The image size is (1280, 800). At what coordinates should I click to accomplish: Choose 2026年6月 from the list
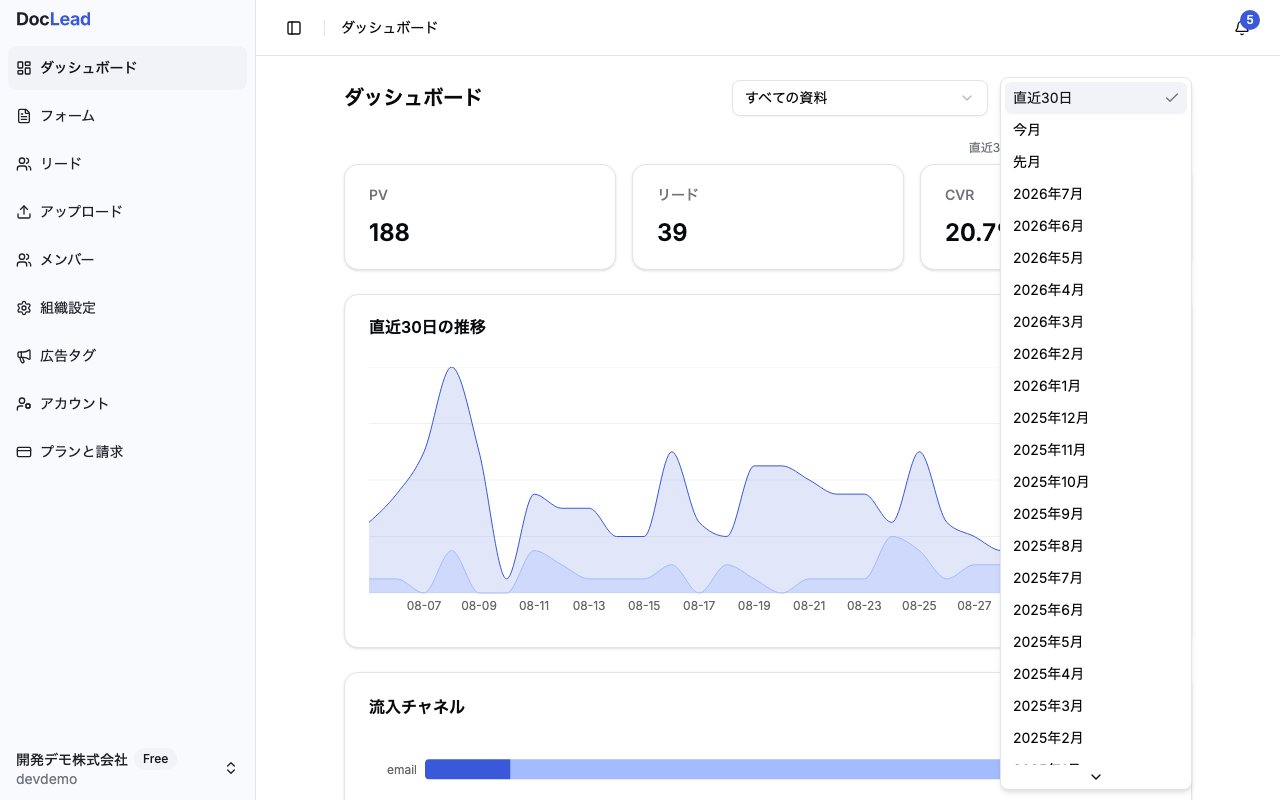coord(1096,226)
